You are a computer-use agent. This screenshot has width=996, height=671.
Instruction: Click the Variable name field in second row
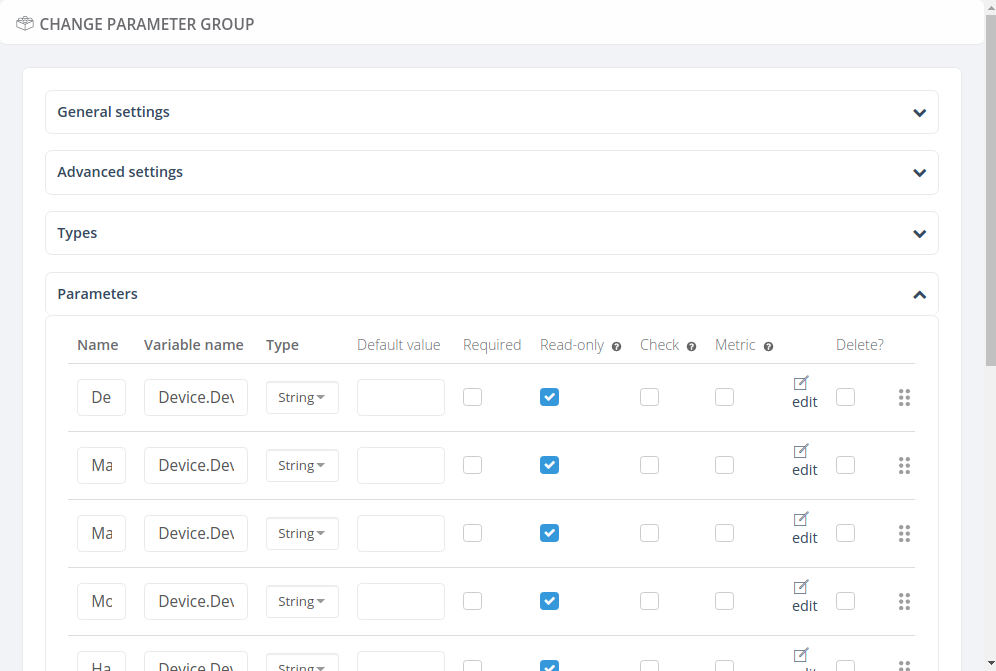(196, 466)
